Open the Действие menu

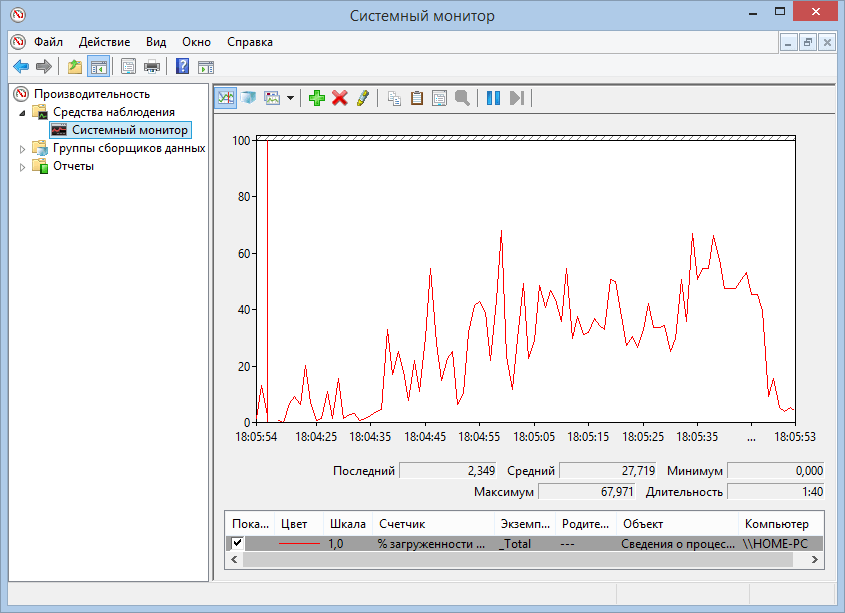[104, 42]
